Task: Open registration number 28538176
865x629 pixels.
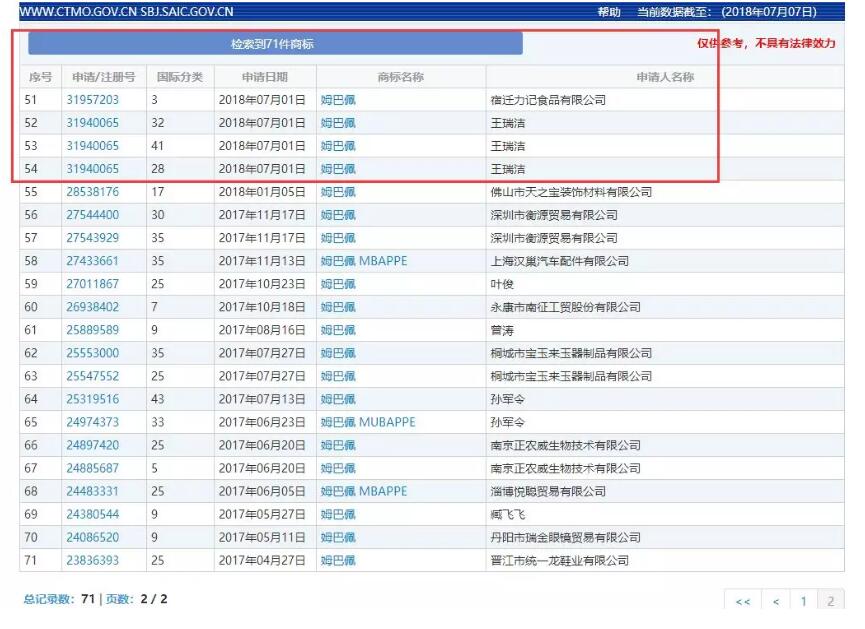Action: pos(93,192)
